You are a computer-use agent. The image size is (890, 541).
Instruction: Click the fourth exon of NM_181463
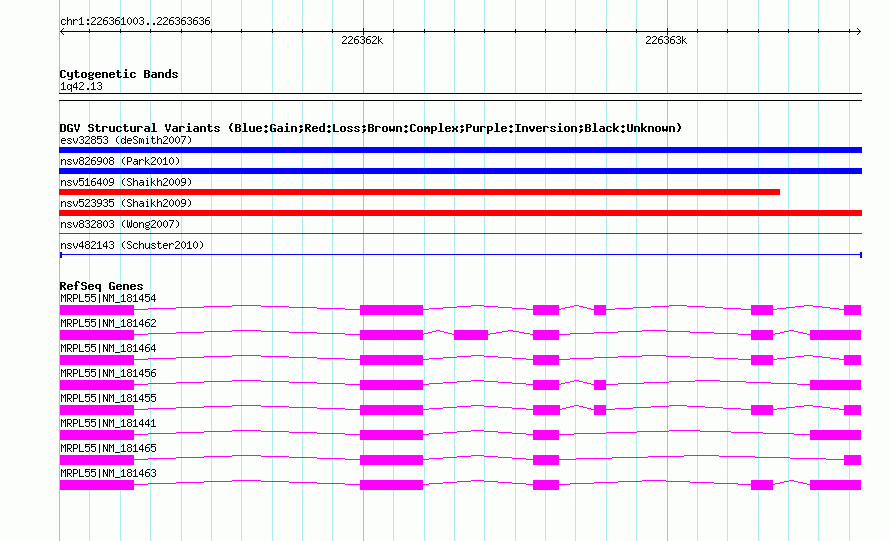coord(762,485)
